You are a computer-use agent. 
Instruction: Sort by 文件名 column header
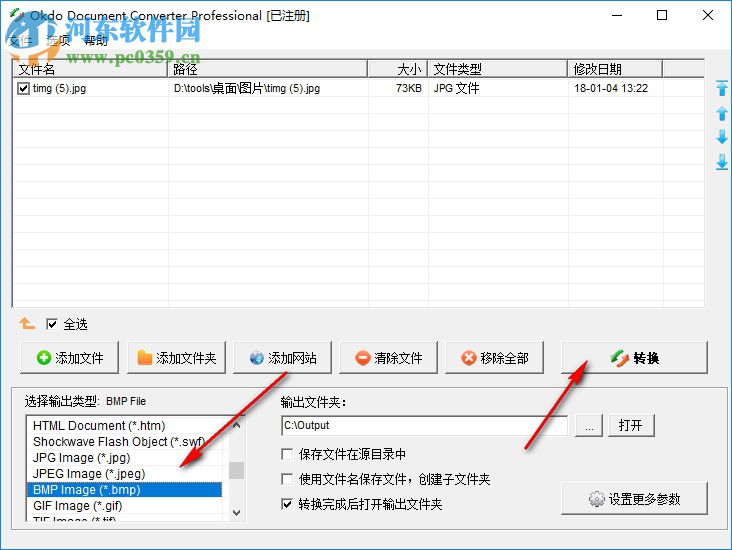[90, 69]
